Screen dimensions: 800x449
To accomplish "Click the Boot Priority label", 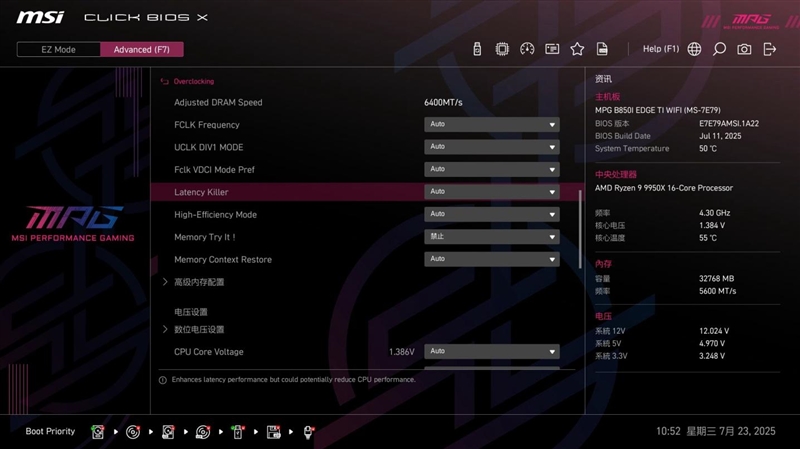I will pos(50,432).
